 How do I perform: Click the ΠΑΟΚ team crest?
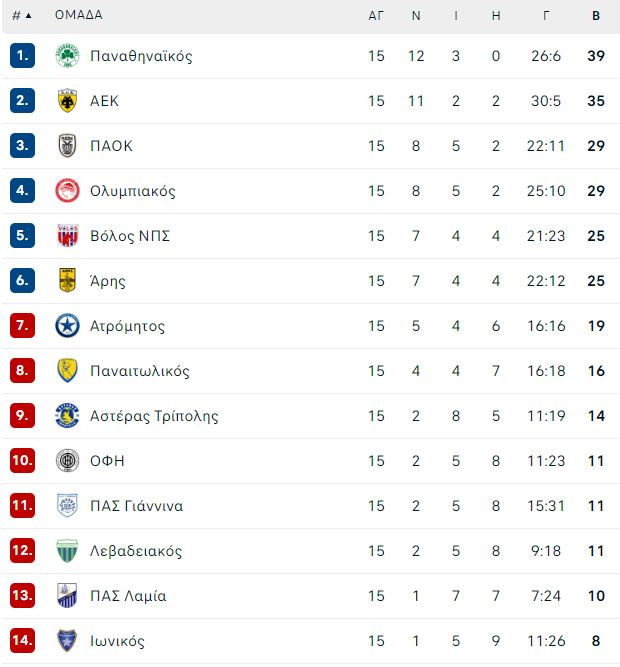tap(67, 145)
